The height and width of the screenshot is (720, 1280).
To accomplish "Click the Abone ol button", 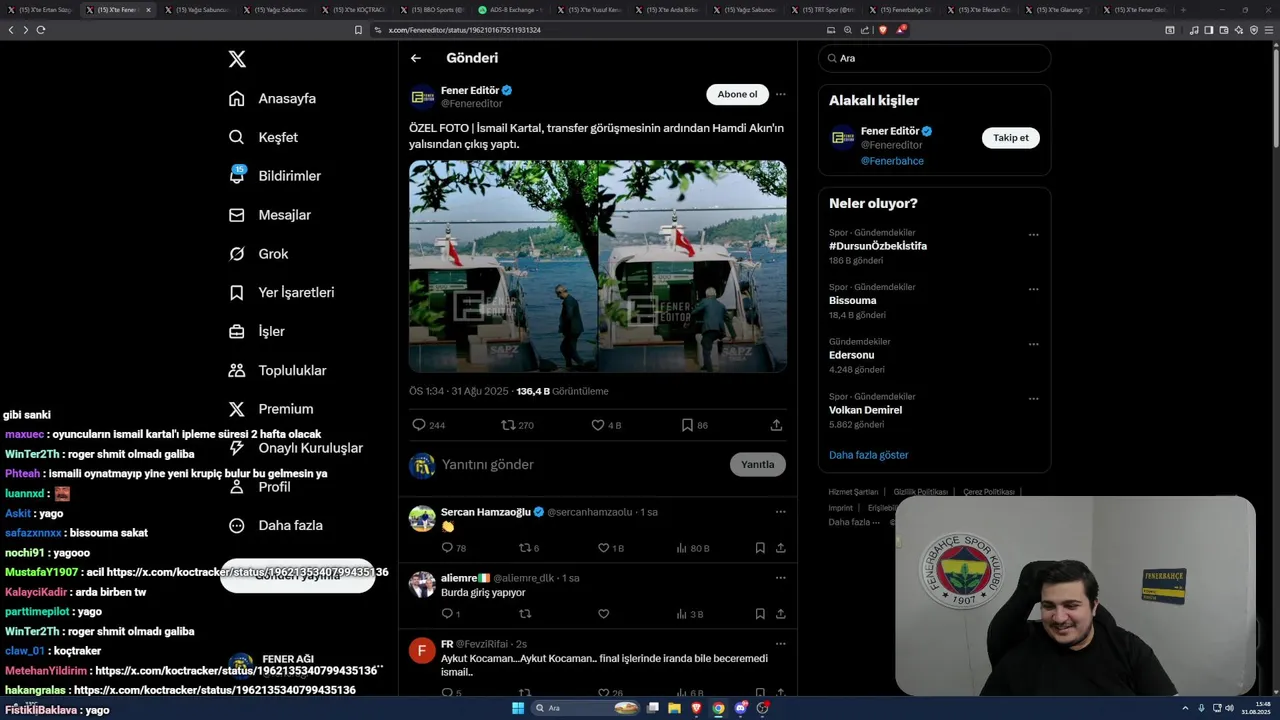I will (x=737, y=94).
